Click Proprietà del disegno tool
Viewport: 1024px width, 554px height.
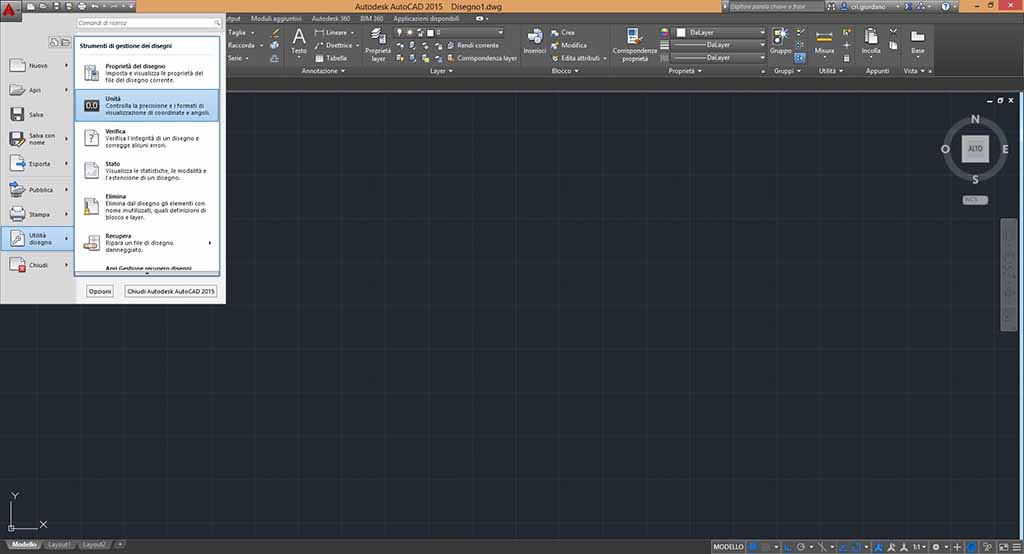(x=147, y=73)
